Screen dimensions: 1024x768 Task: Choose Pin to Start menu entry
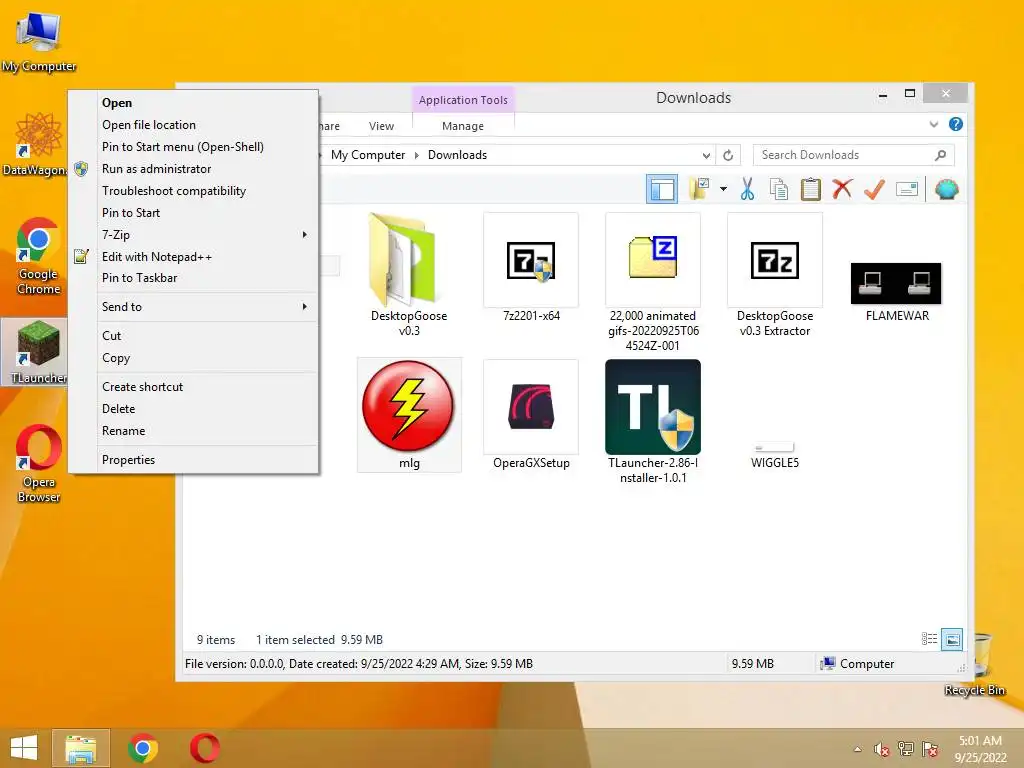(194, 213)
